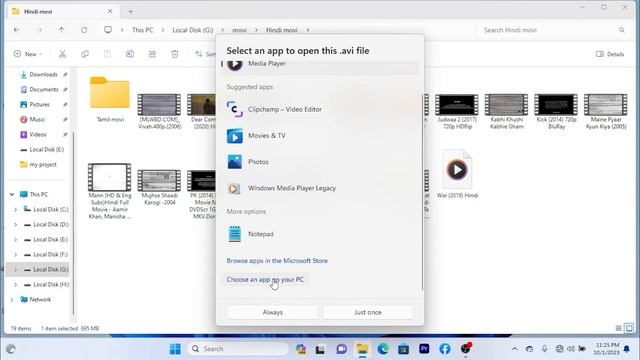Select Kabhi Khushi Kabhie Gham video
The height and width of the screenshot is (360, 640).
(507, 111)
